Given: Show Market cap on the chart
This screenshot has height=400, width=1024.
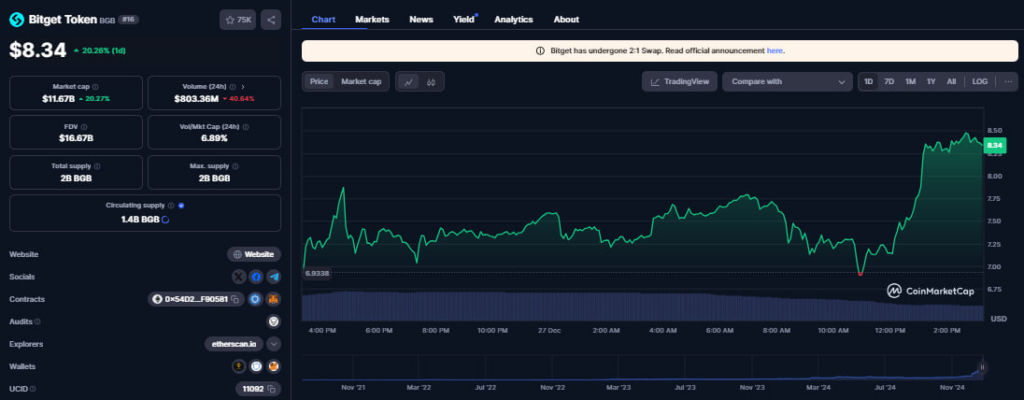Looking at the screenshot, I should point(361,82).
